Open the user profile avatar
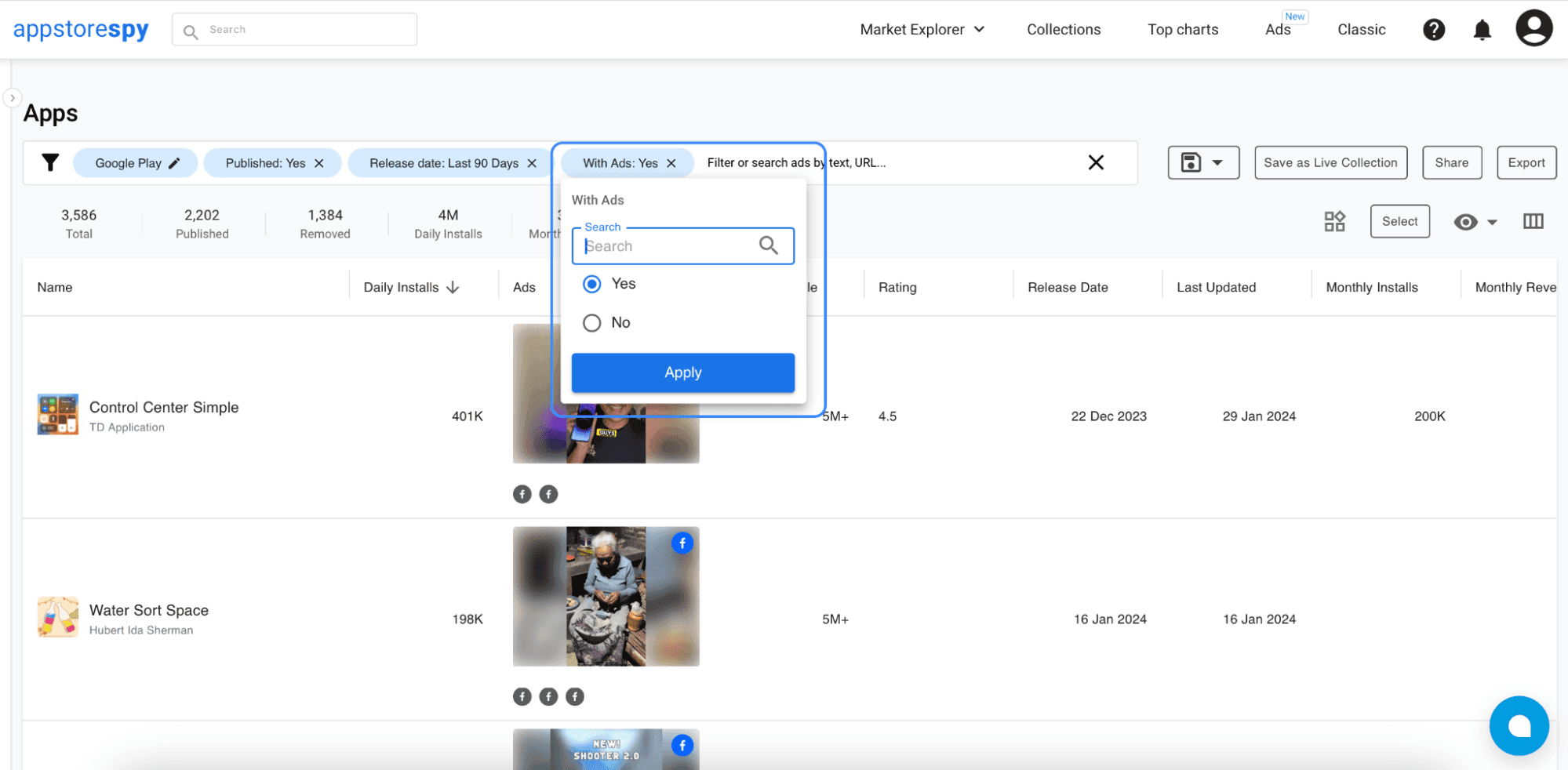1568x770 pixels. [1533, 29]
